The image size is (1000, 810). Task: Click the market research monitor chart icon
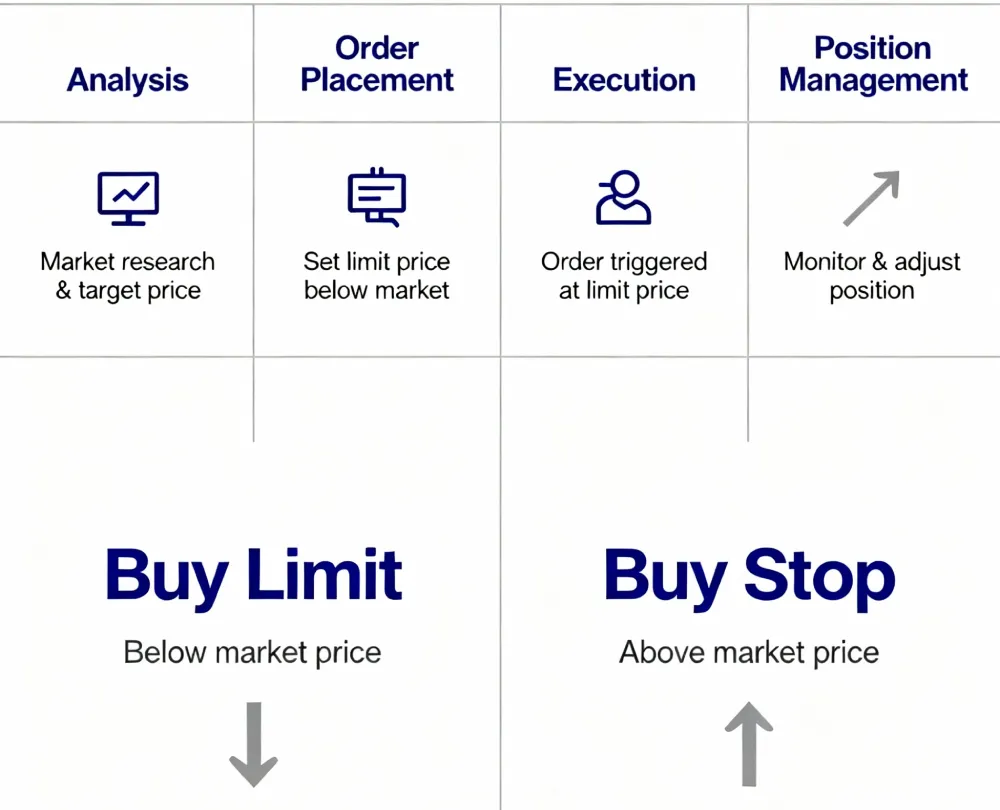click(128, 198)
